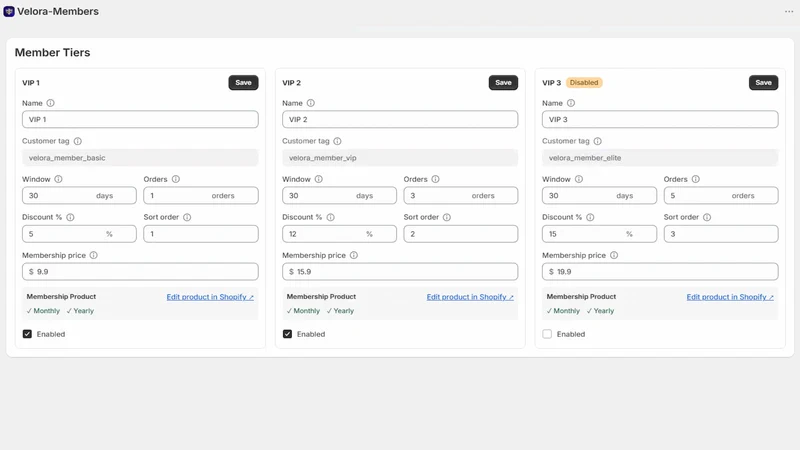
Task: Show info icon for VIP 3 Discount %
Action: pos(590,217)
